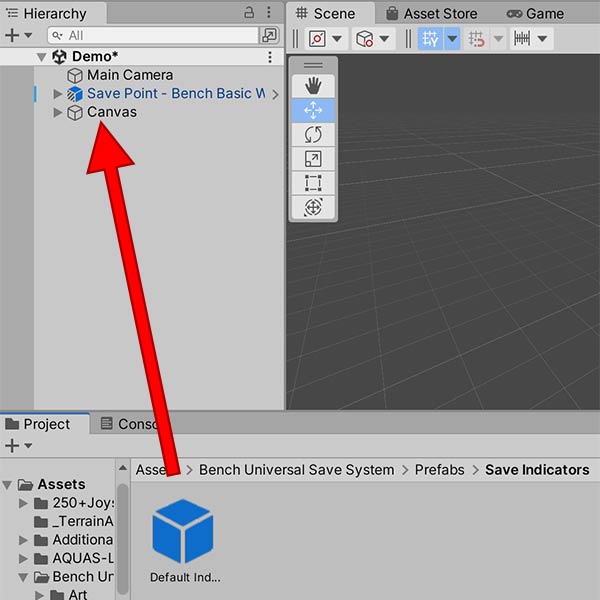Select the combined Transform tool

tap(313, 207)
